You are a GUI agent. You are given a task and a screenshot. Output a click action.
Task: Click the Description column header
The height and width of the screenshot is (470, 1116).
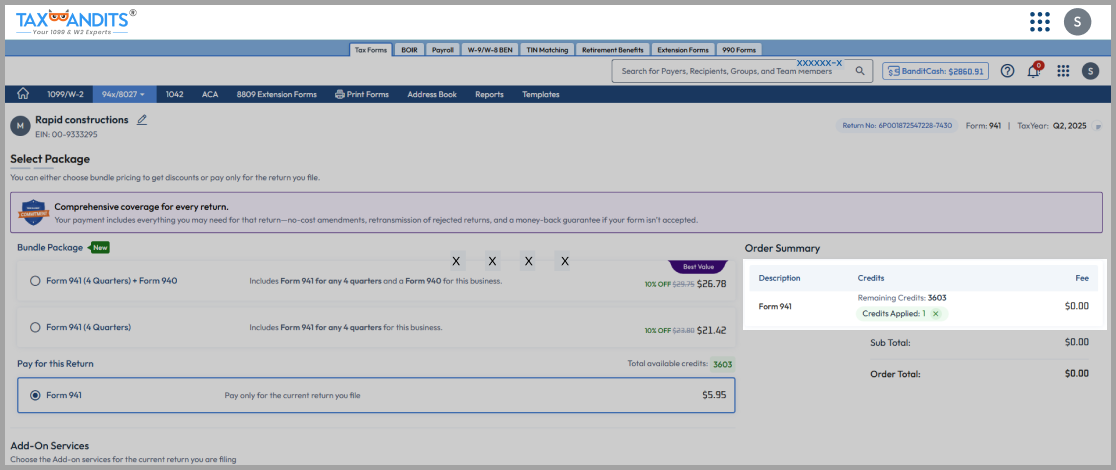(779, 278)
